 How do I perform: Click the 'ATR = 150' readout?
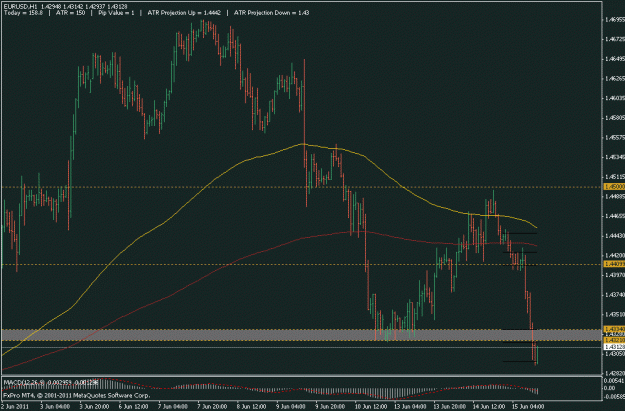70,13
